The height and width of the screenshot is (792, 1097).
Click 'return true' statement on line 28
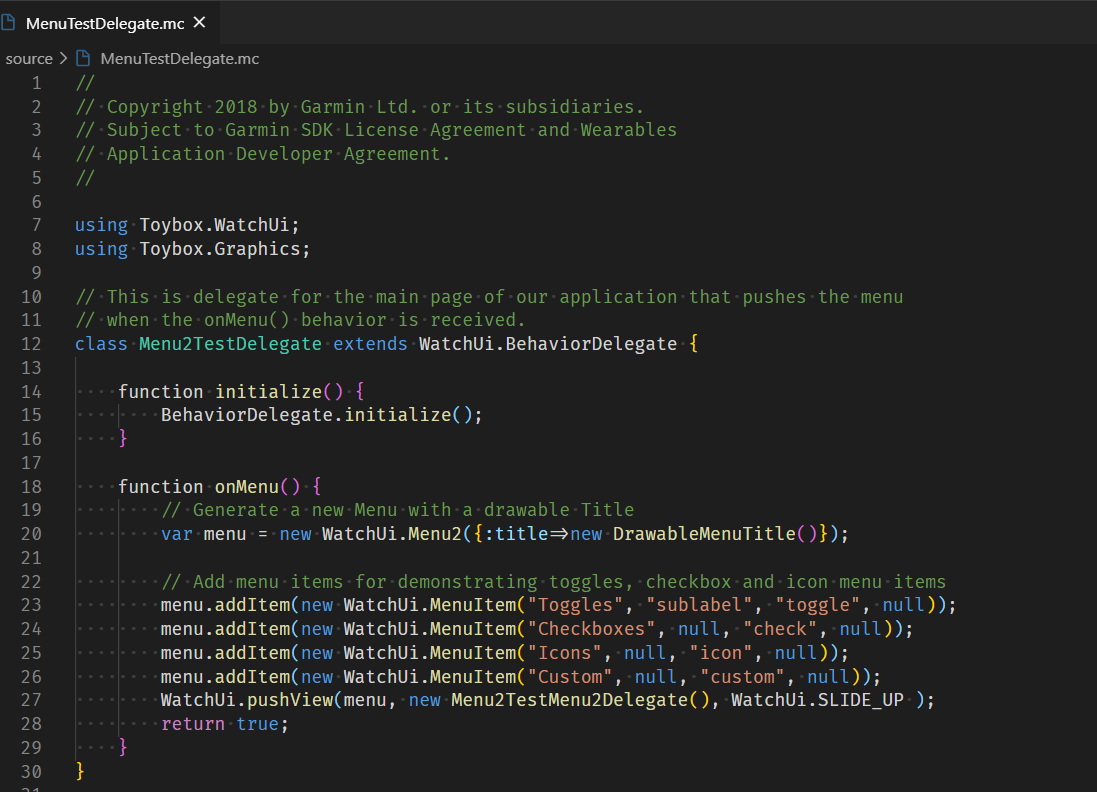coord(220,724)
